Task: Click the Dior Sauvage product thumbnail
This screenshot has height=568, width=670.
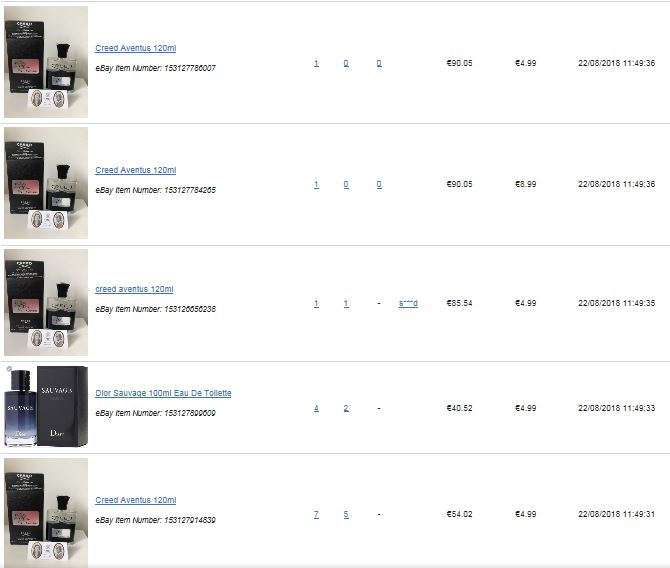Action: click(46, 406)
